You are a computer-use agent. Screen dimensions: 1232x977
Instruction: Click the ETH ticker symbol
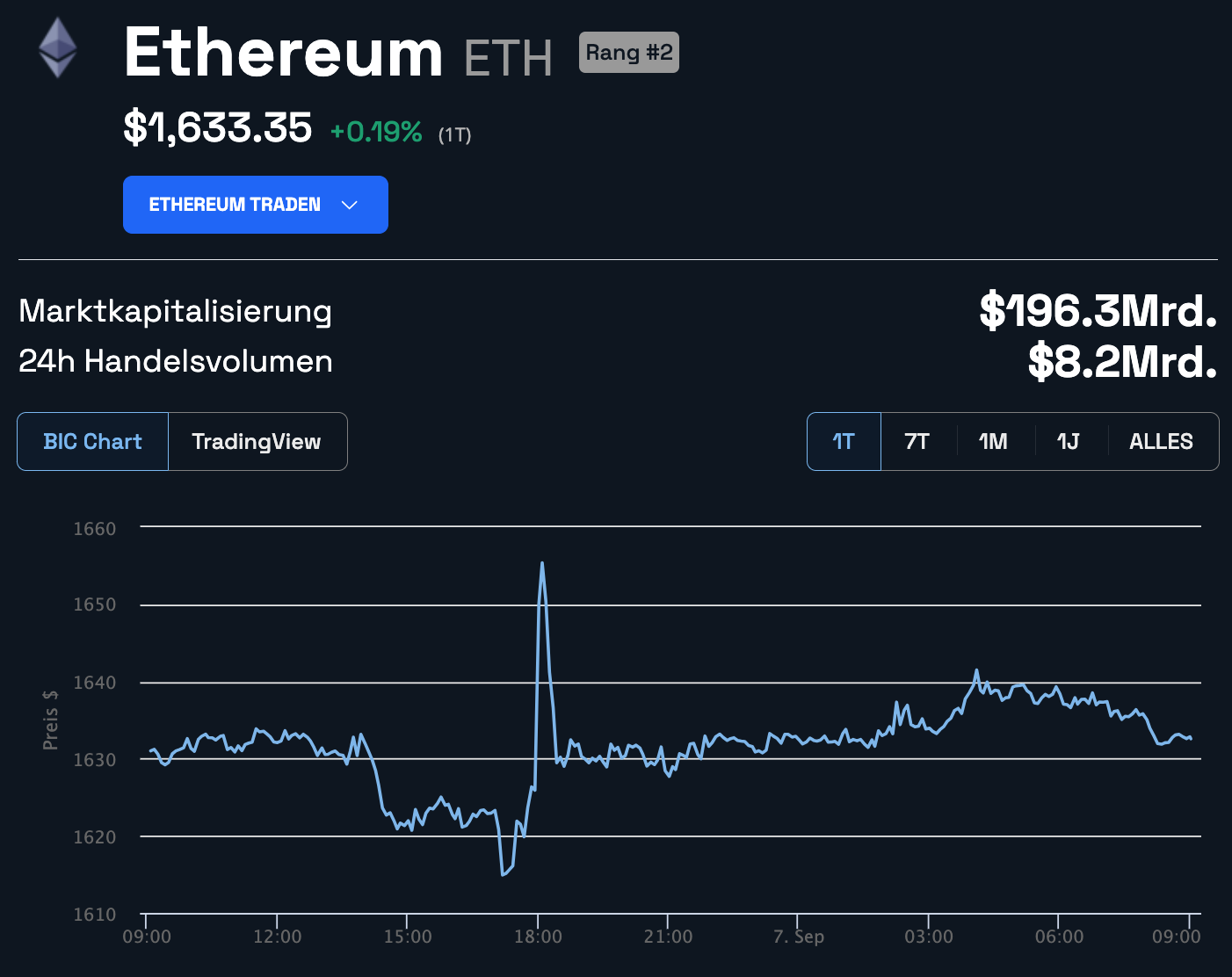[x=508, y=59]
